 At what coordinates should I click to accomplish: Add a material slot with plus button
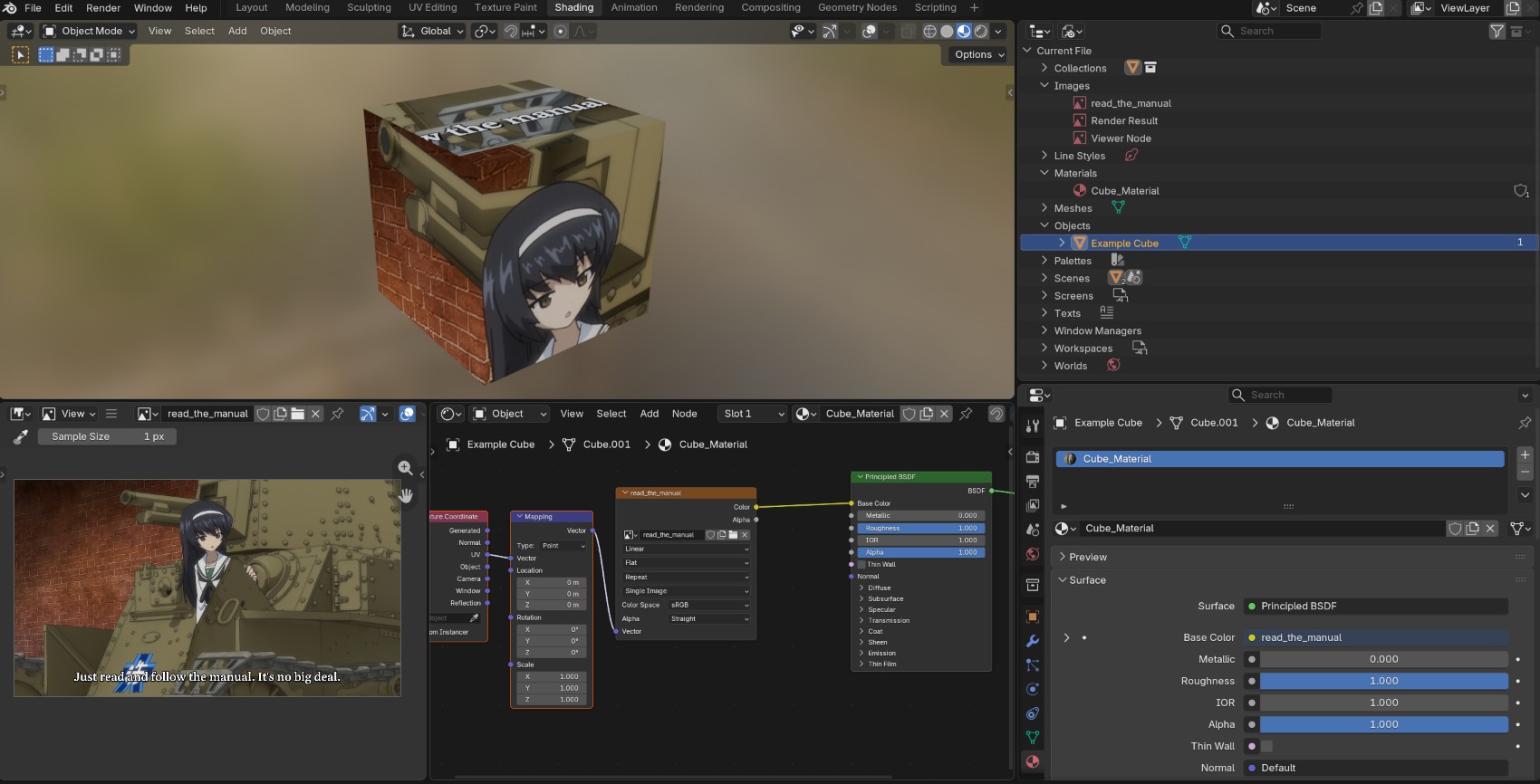point(1525,455)
